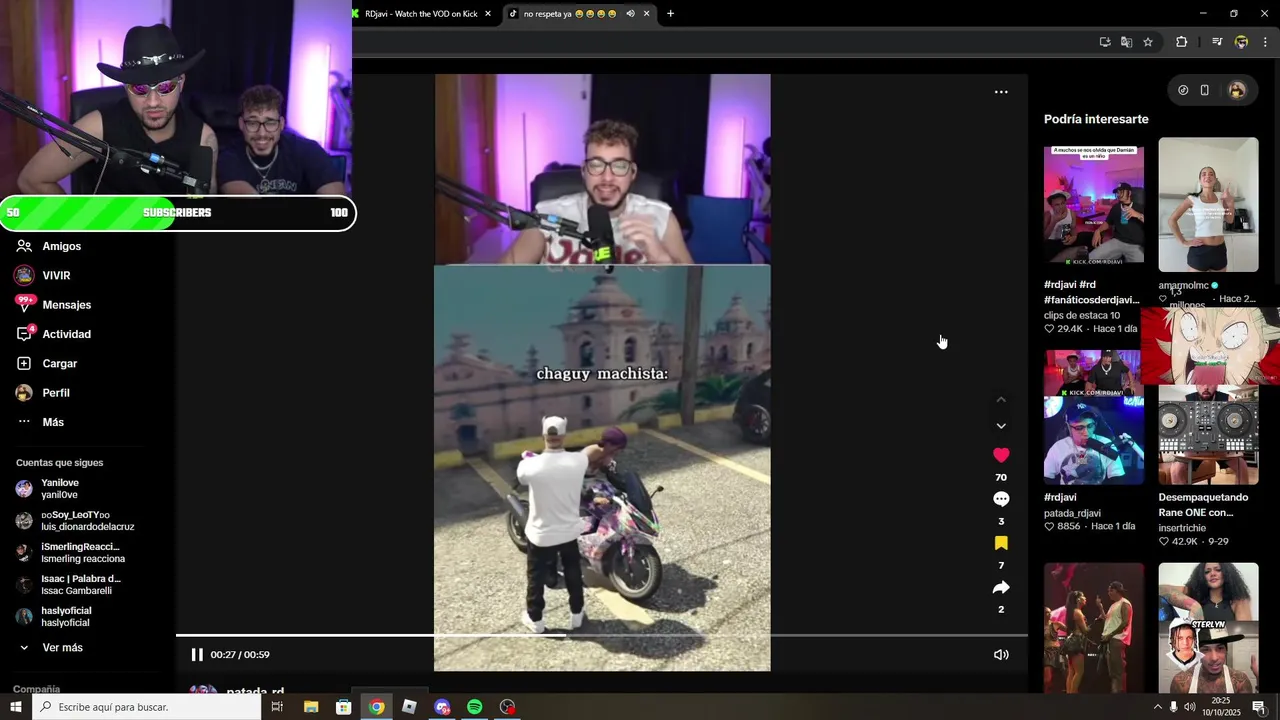The width and height of the screenshot is (1280, 720).
Task: Open Task View on taskbar
Action: tap(277, 707)
